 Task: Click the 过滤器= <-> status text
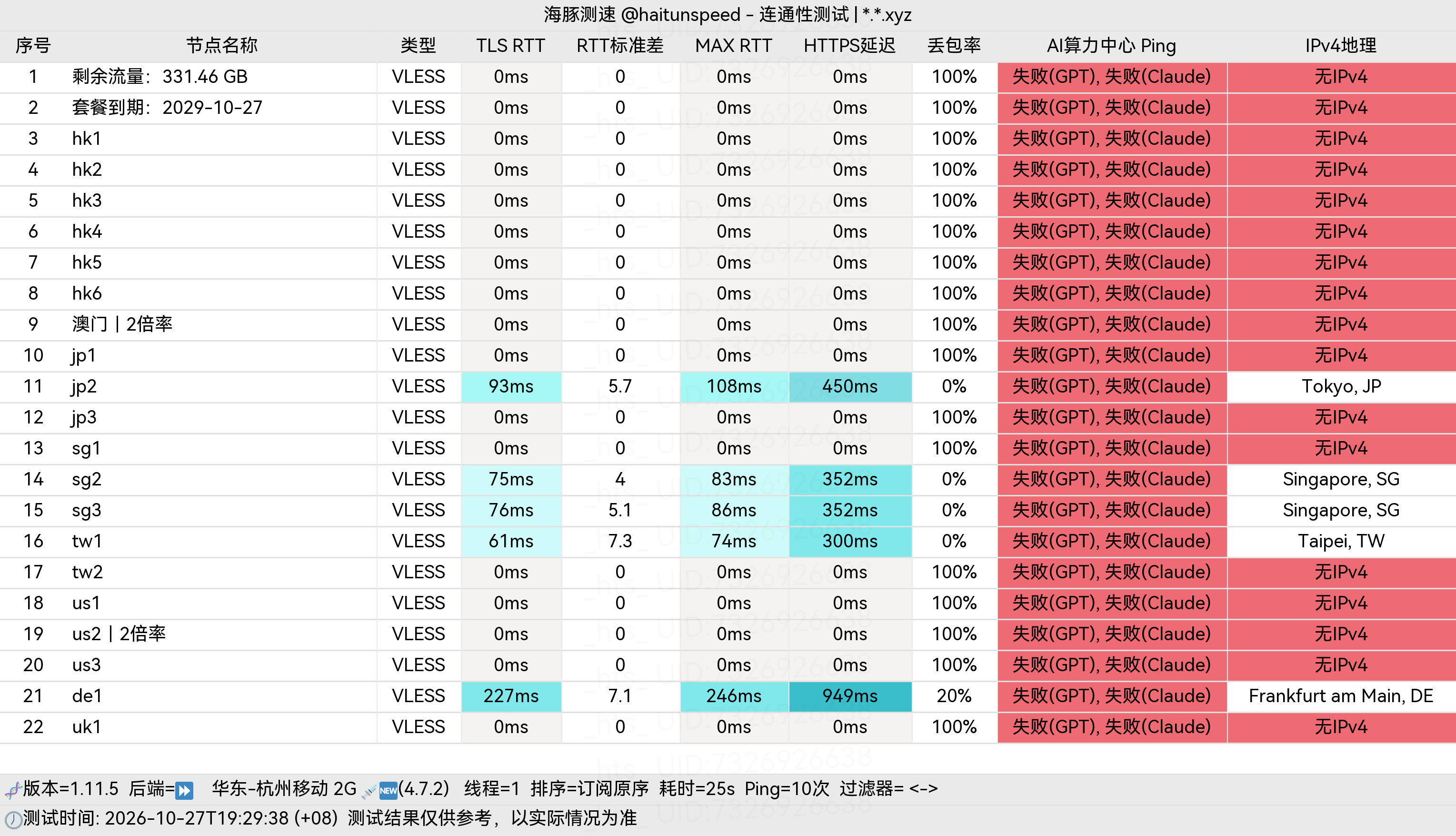[888, 789]
